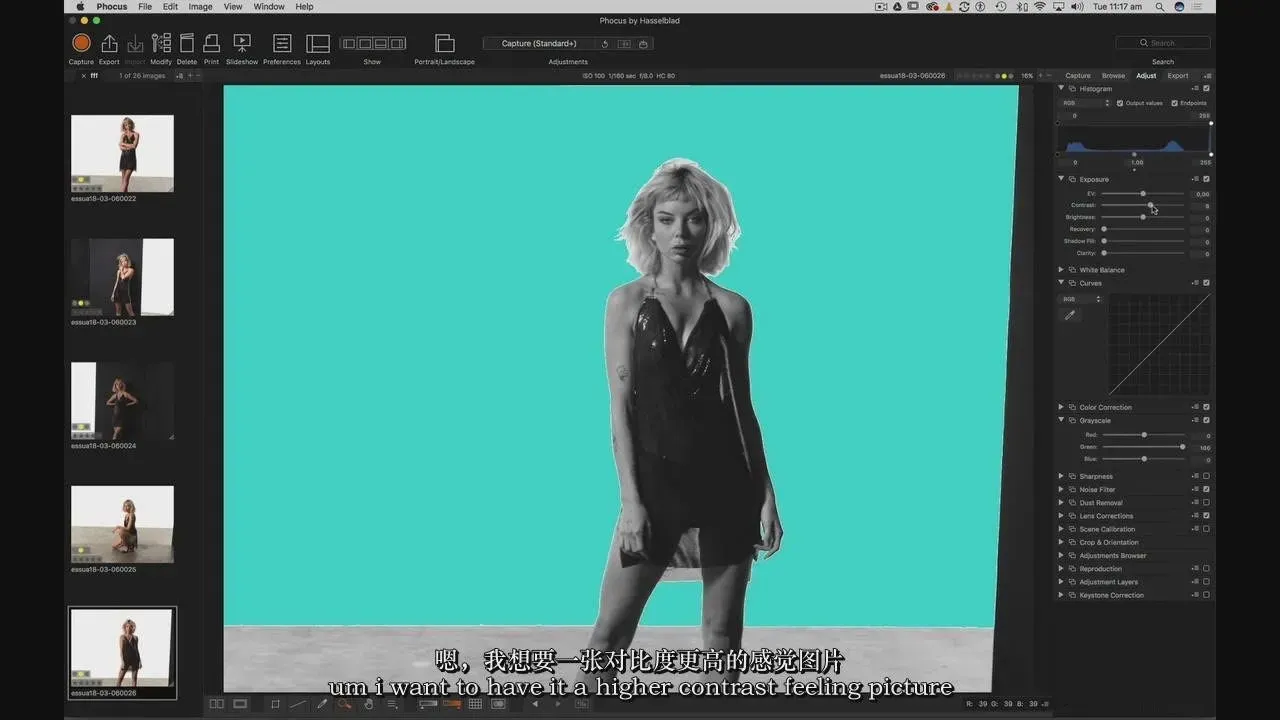Disable the Noise Filter checkbox
Image resolution: width=1280 pixels, height=720 pixels.
click(1206, 489)
